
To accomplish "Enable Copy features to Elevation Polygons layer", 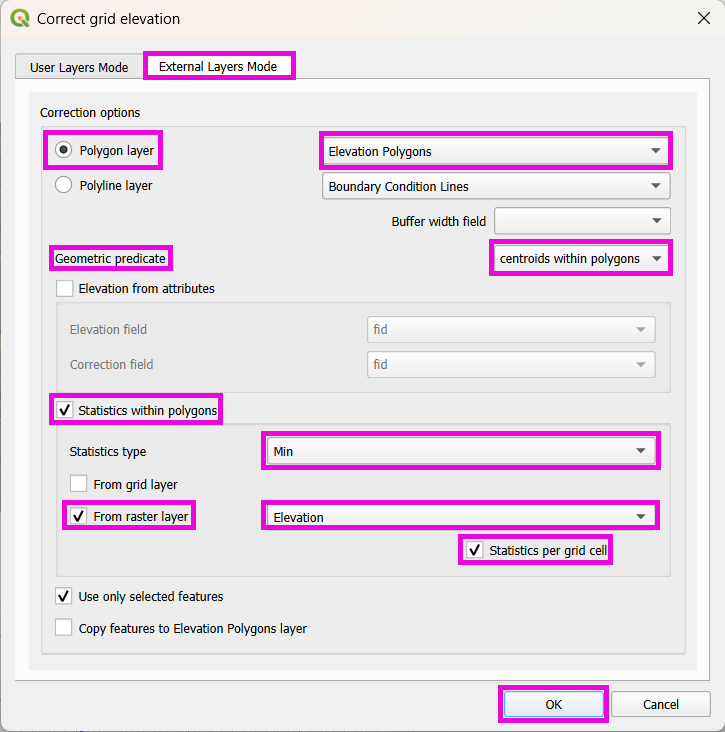I will 65,629.
